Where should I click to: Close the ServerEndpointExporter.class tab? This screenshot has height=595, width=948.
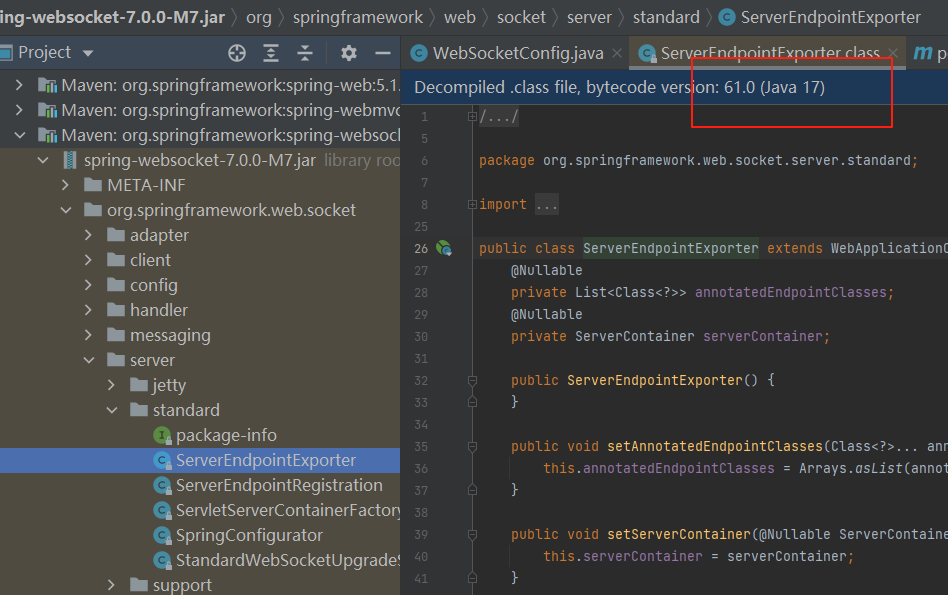coord(893,53)
